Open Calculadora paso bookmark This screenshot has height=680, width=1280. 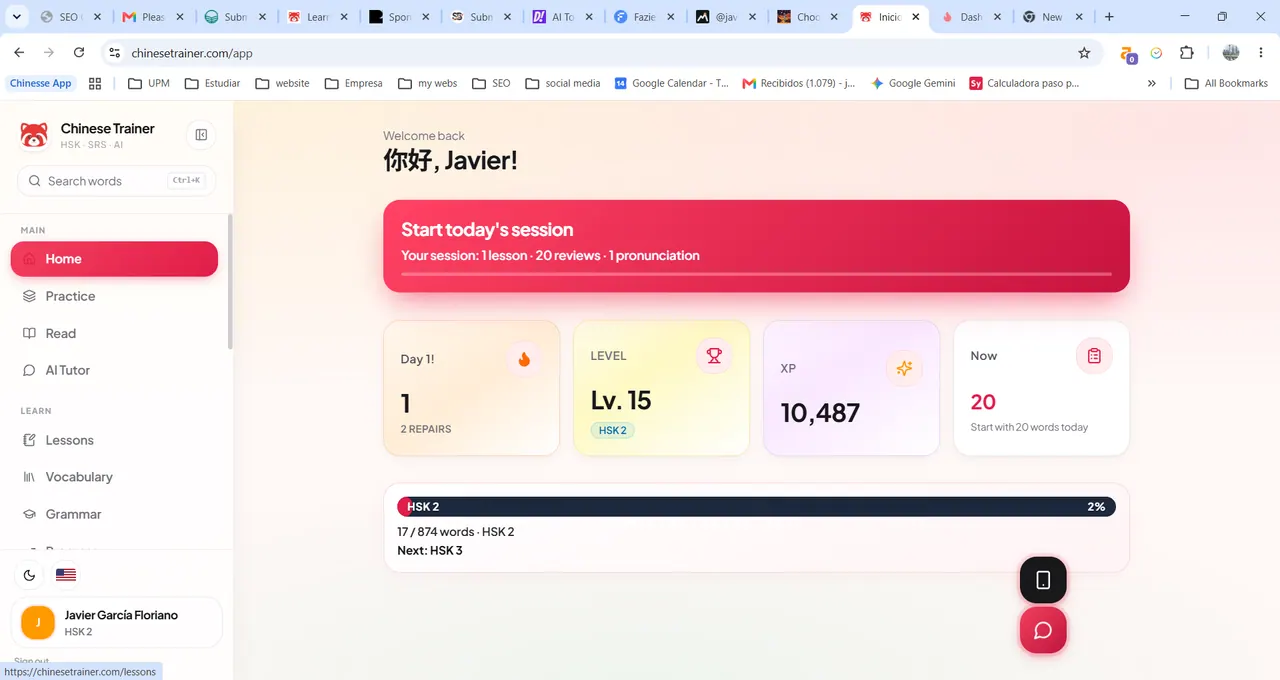(x=1024, y=83)
